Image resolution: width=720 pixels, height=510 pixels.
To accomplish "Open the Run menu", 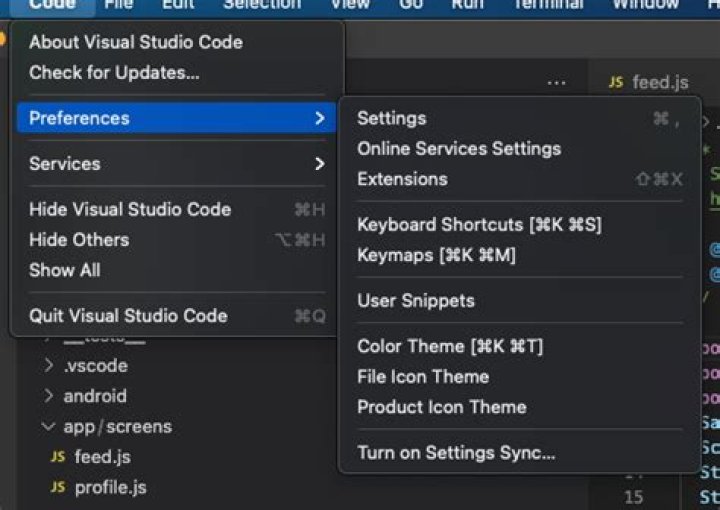I will pos(467,5).
